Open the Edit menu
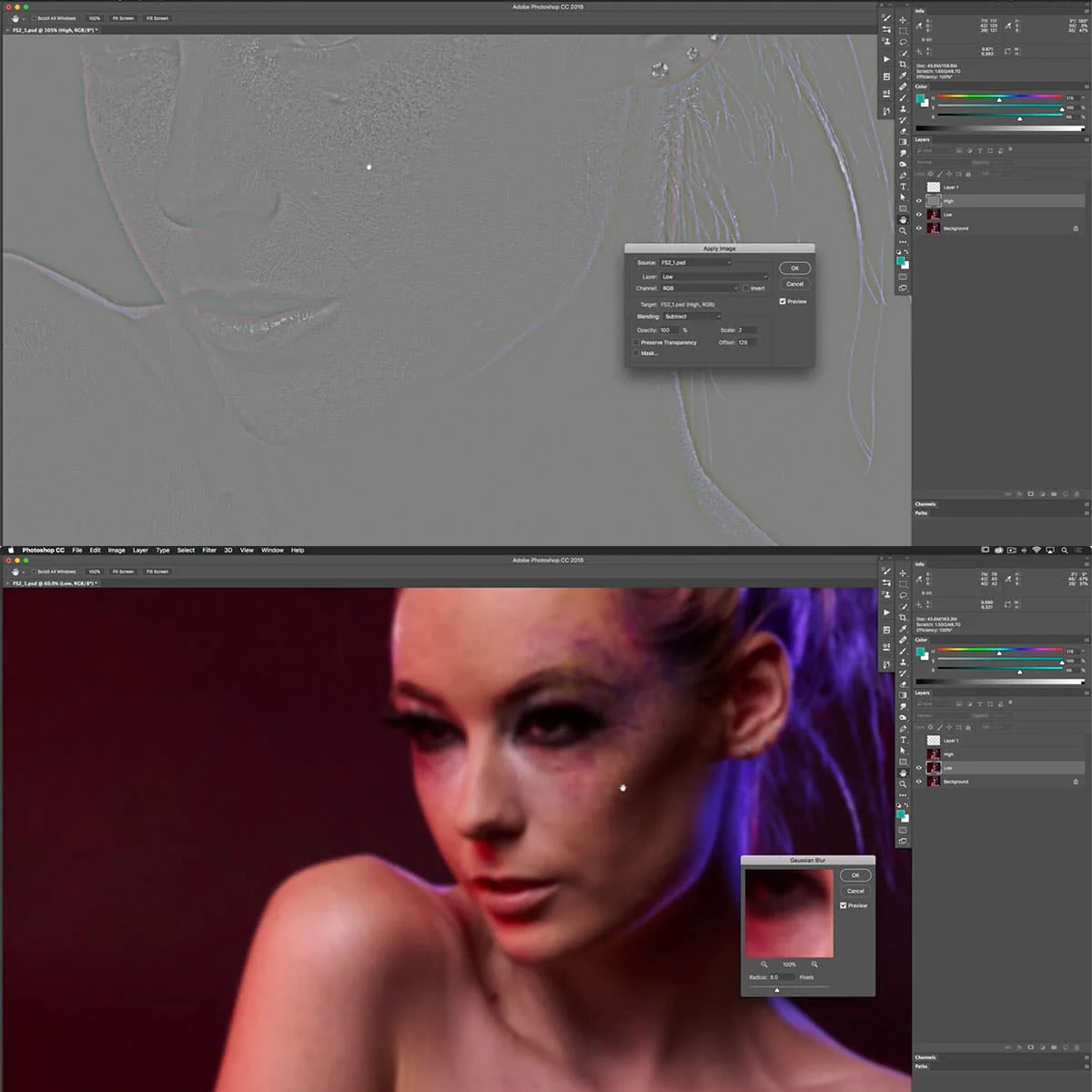 (x=95, y=551)
